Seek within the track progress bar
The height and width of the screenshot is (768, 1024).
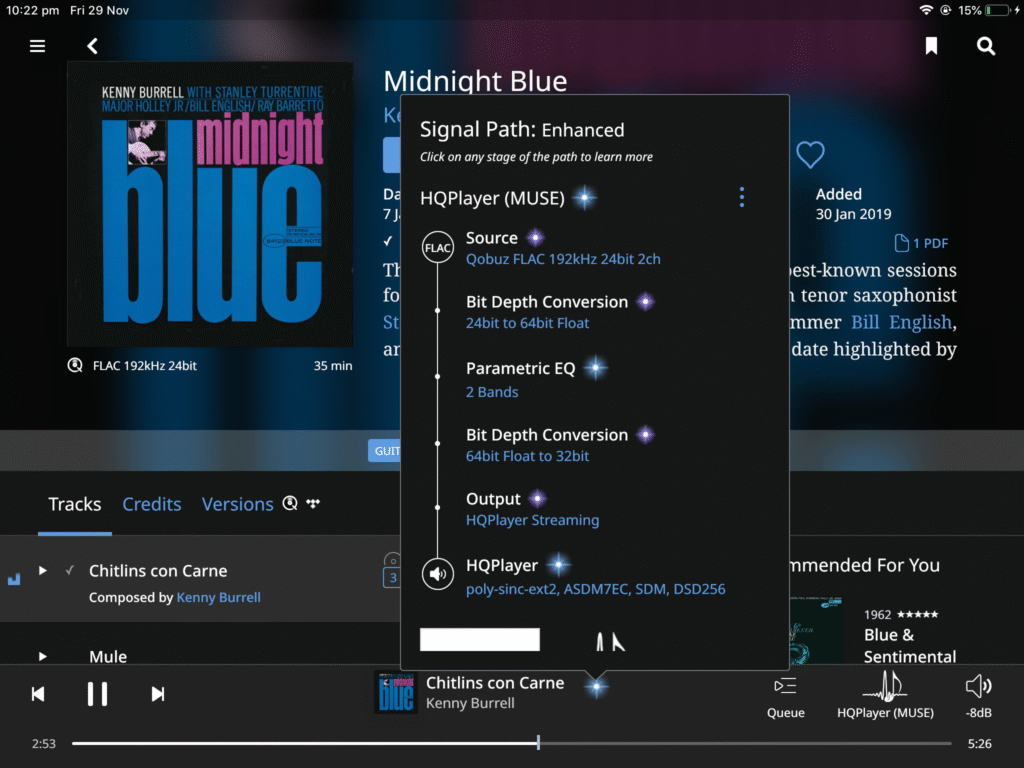pos(511,743)
